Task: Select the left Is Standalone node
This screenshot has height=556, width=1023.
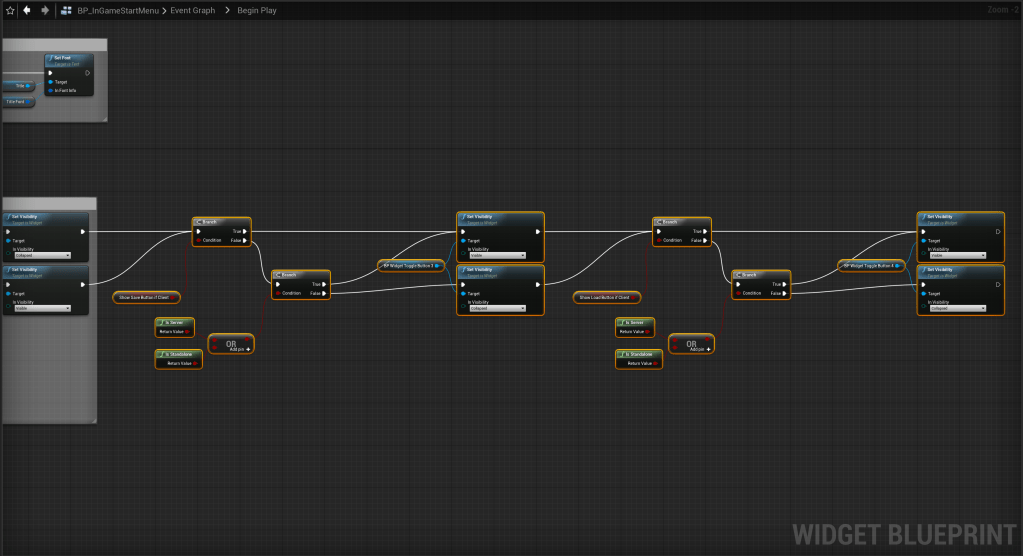Action: [x=178, y=353]
